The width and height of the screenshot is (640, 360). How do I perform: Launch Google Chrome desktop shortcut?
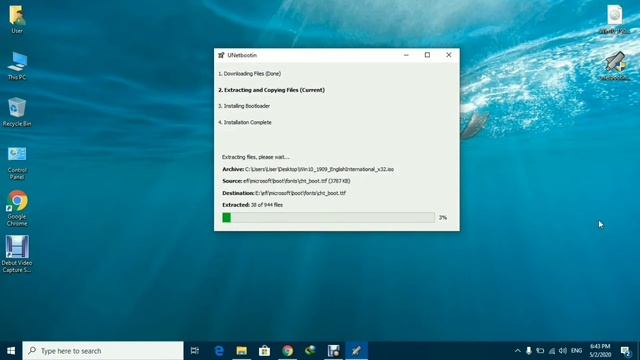coord(17,208)
